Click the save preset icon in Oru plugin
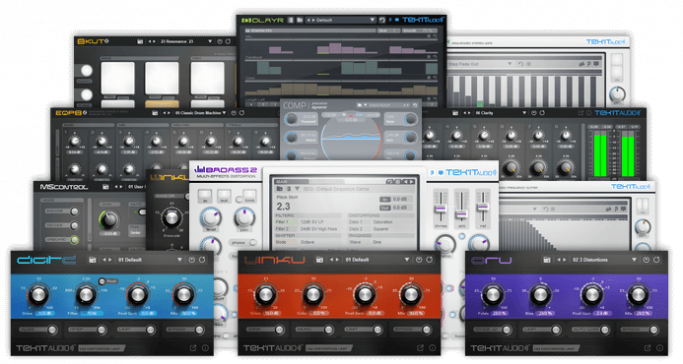 pos(547,260)
